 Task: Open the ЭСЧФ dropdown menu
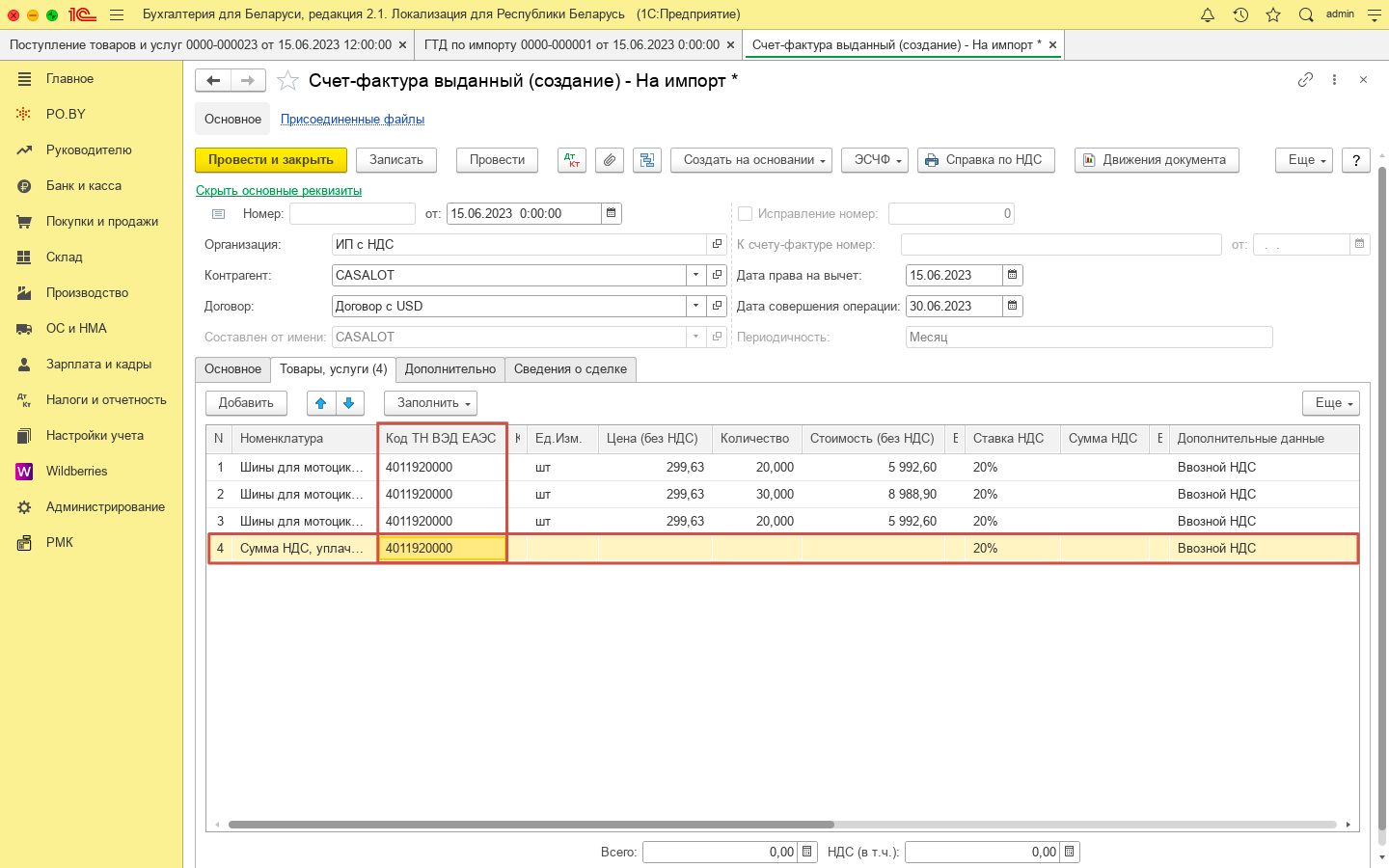[875, 160]
